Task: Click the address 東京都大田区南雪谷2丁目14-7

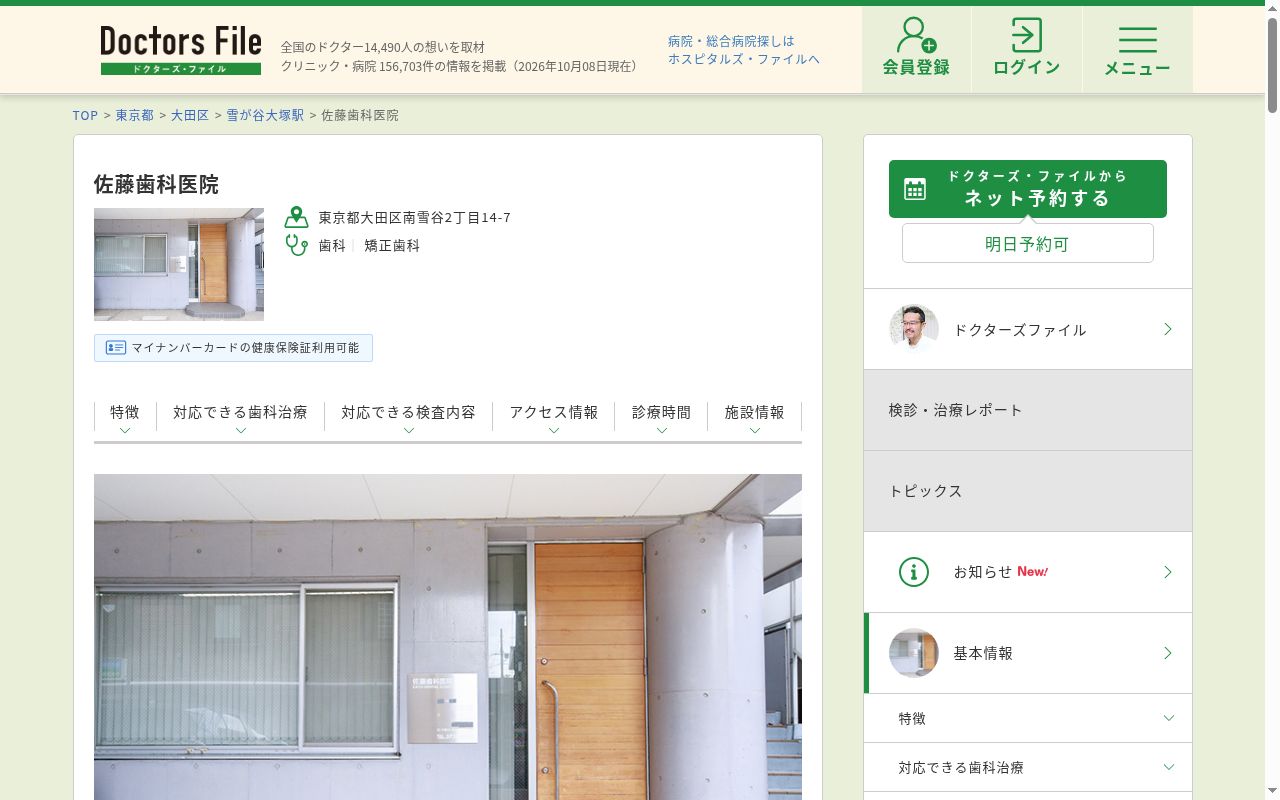Action: pyautogui.click(x=415, y=217)
